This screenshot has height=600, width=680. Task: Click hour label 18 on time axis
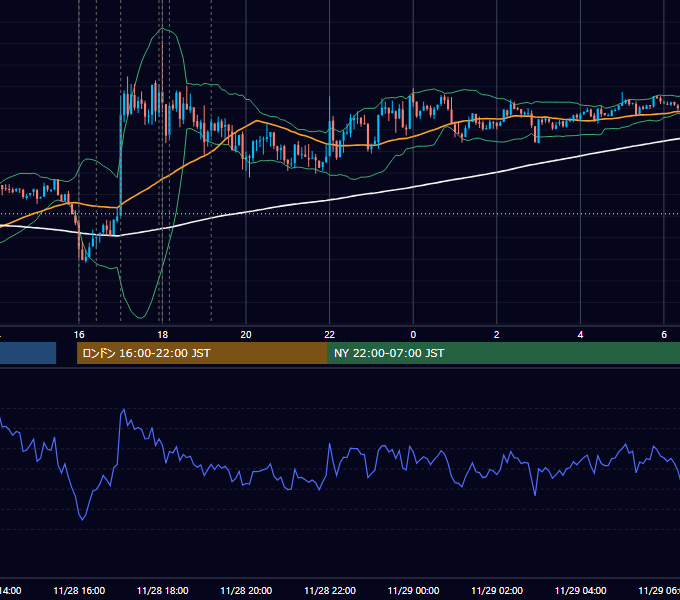(162, 335)
